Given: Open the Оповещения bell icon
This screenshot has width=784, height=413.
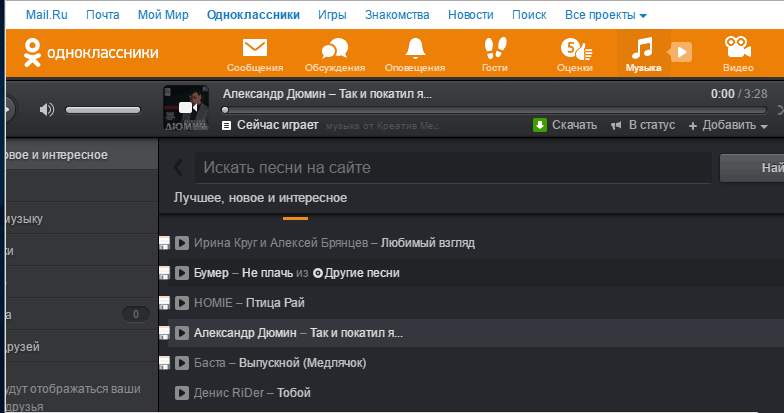Looking at the screenshot, I should click(415, 48).
